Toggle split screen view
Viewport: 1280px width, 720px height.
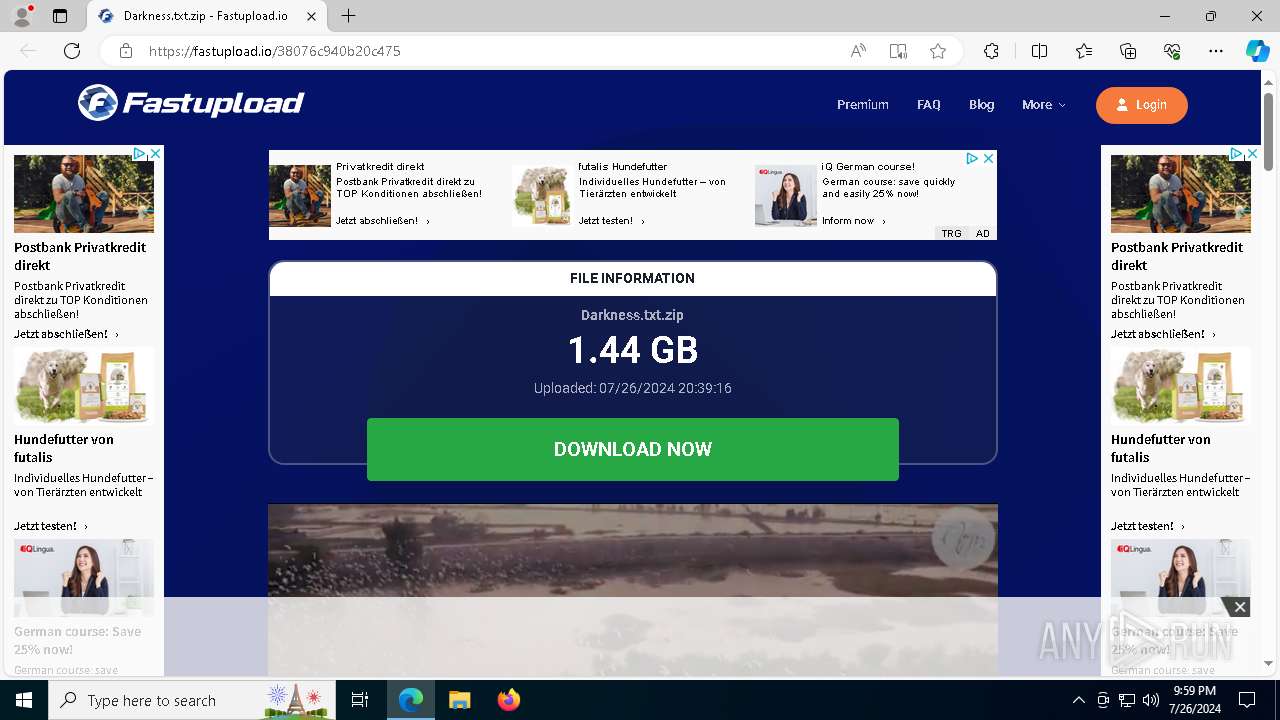pyautogui.click(x=1039, y=51)
